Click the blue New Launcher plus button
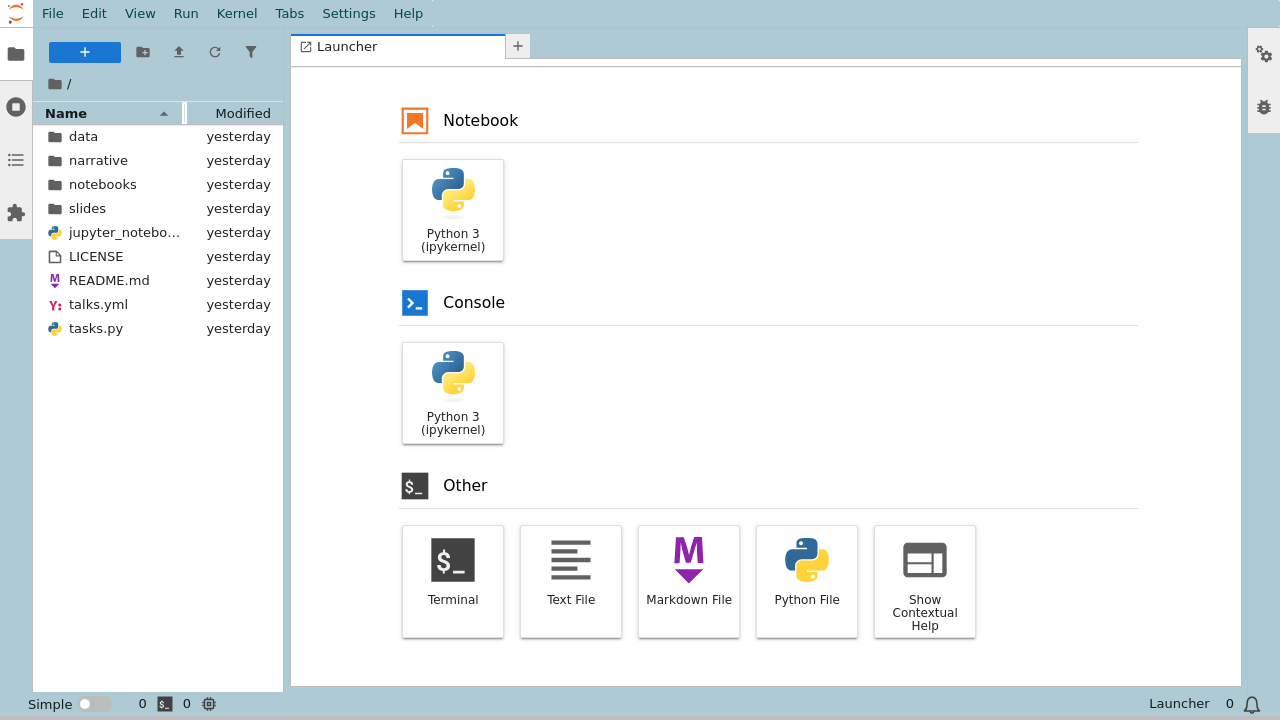 pyautogui.click(x=84, y=52)
